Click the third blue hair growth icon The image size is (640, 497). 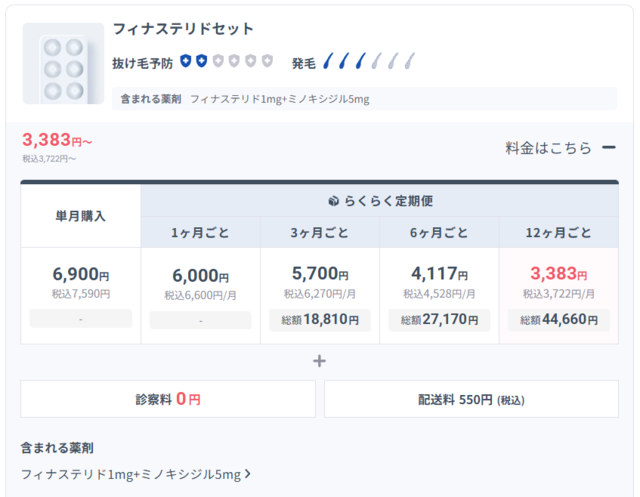359,62
